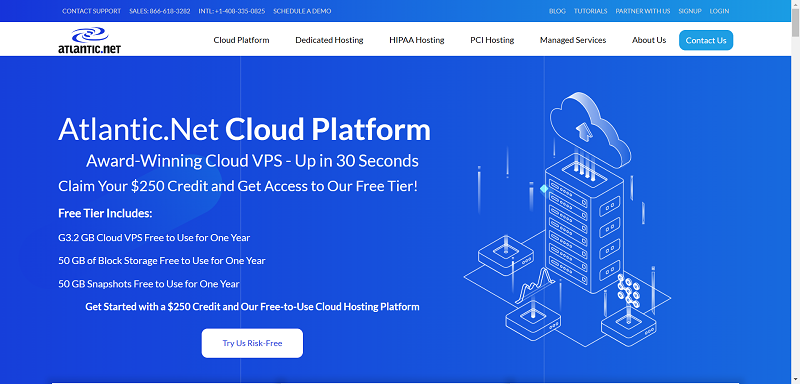
Task: Click 'G3.2 GB Cloud VPS Free' line
Action: click(x=154, y=238)
